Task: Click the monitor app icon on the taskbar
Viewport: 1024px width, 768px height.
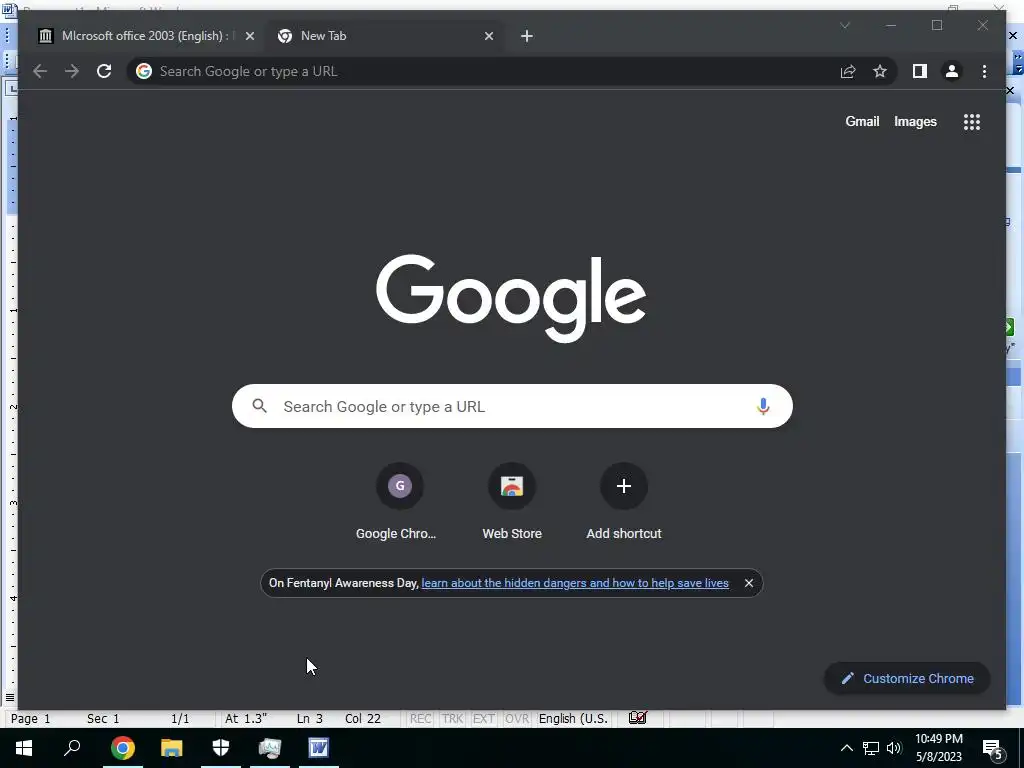Action: pyautogui.click(x=270, y=748)
